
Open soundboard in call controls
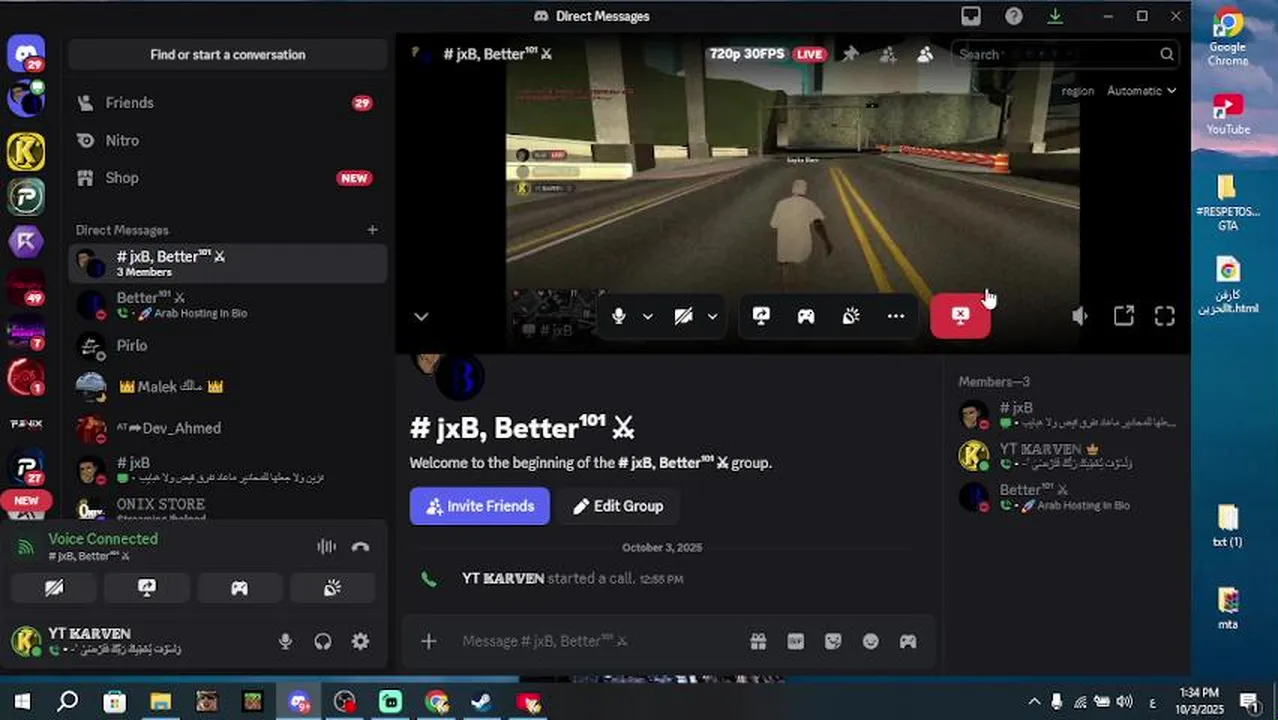tap(851, 316)
